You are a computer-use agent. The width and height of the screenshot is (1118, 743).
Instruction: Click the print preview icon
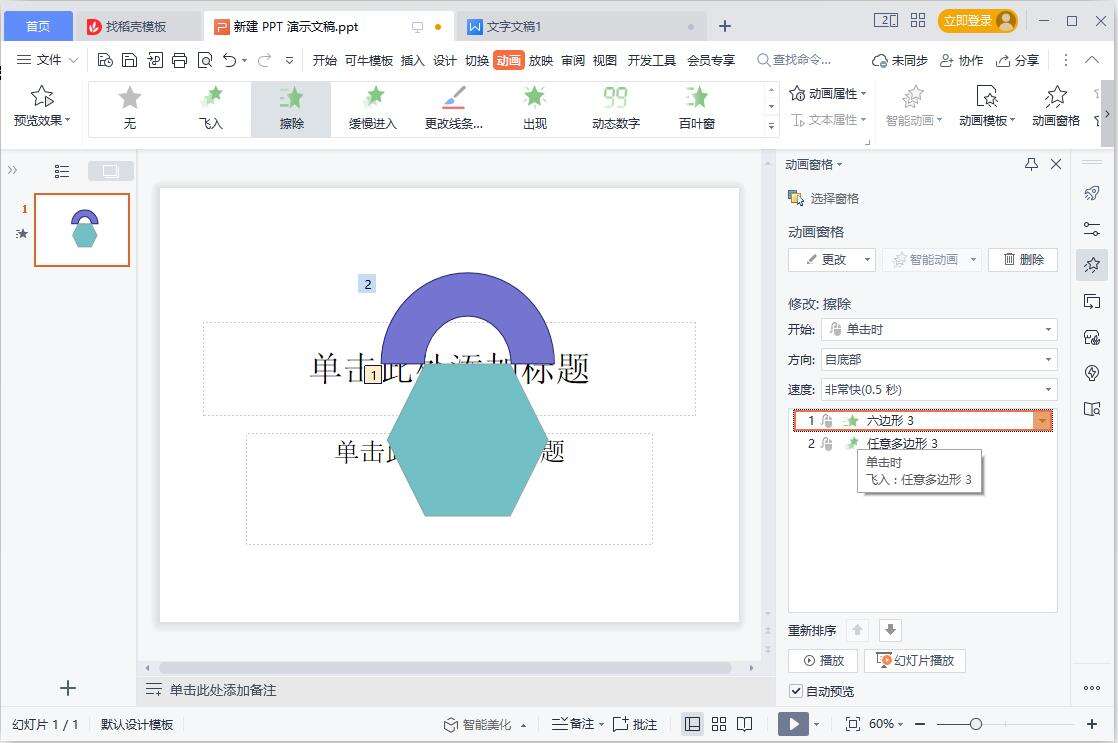(x=205, y=61)
